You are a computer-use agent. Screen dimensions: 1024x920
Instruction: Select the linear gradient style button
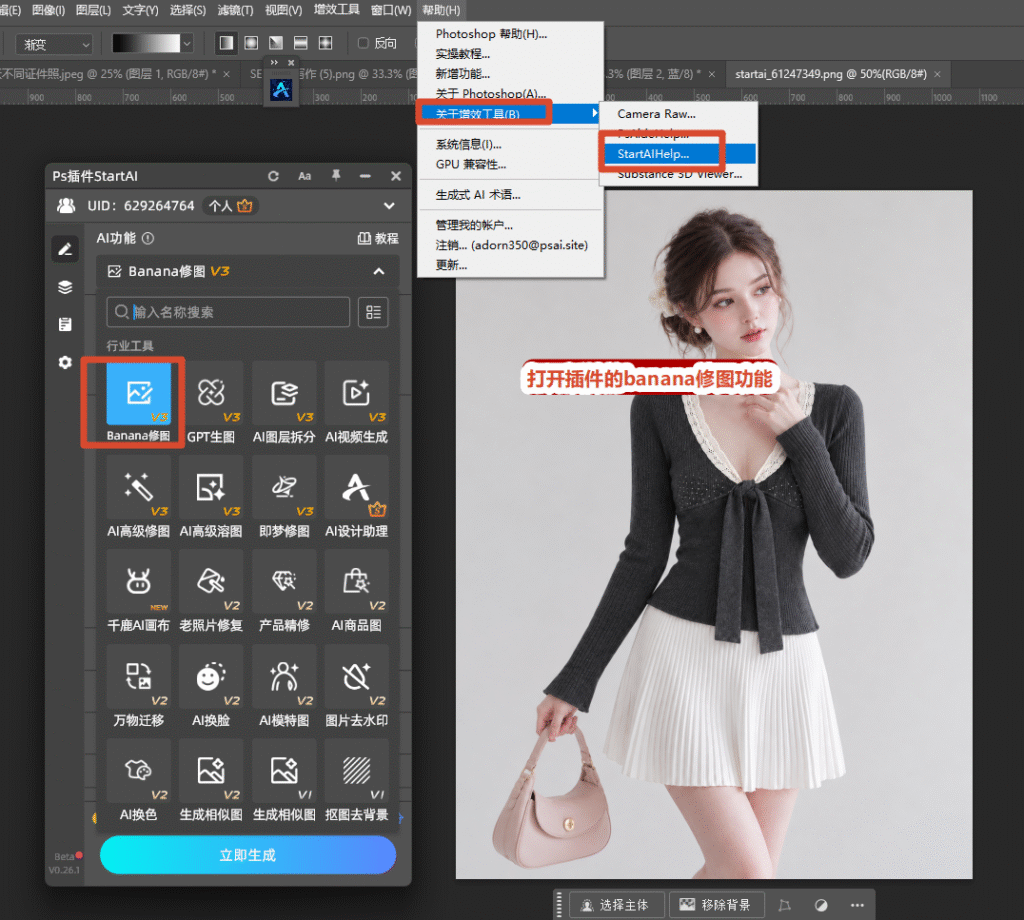coord(226,43)
